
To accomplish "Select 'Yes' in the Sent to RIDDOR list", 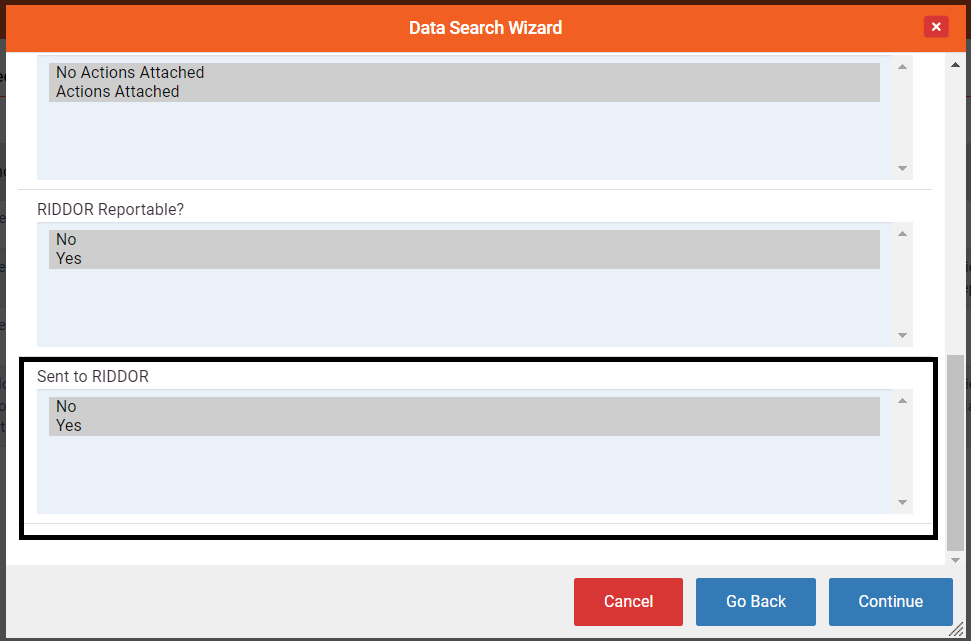I will tap(67, 425).
